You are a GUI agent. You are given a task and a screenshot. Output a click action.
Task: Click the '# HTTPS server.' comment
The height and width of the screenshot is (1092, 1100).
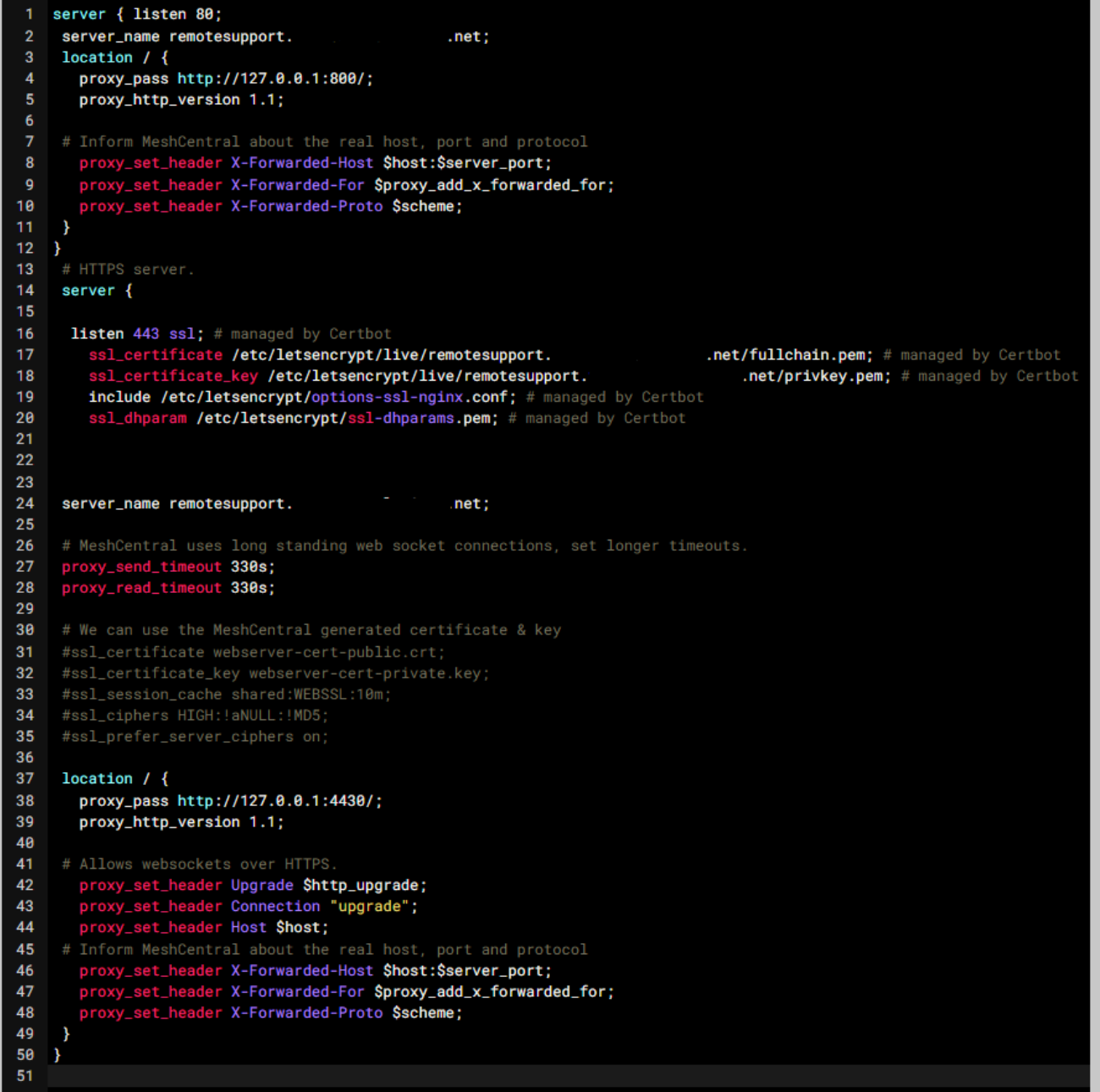[x=129, y=270]
